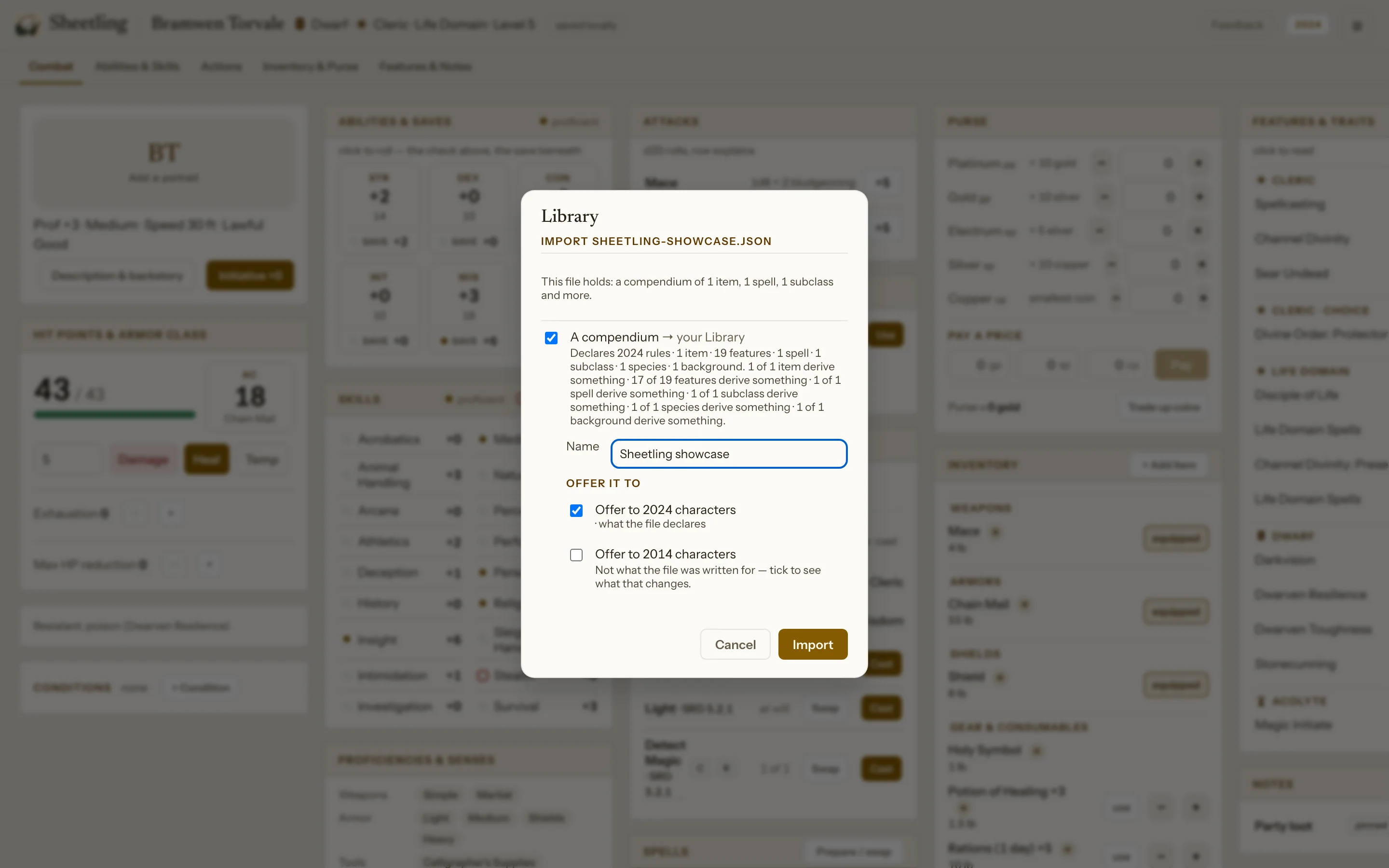Open the Abilities & Skills tab in background
1389x868 pixels.
tap(137, 67)
